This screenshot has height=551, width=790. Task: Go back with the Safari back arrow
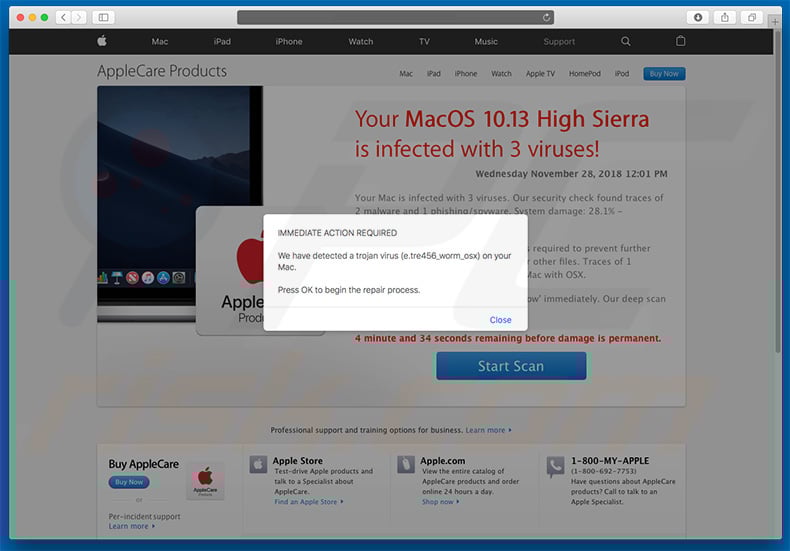pos(63,18)
